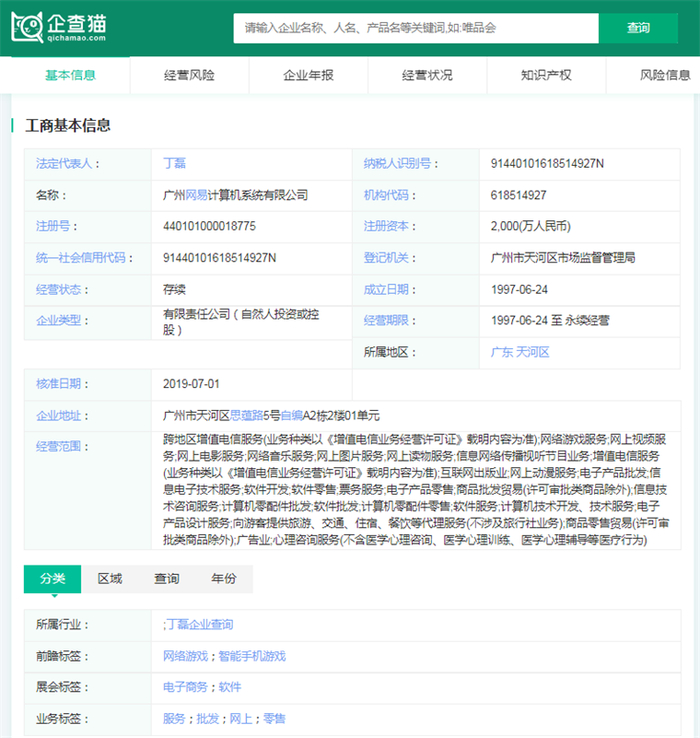Viewport: 700px width, 738px height.
Task: Go to the 经营状况 tab
Action: 427,75
